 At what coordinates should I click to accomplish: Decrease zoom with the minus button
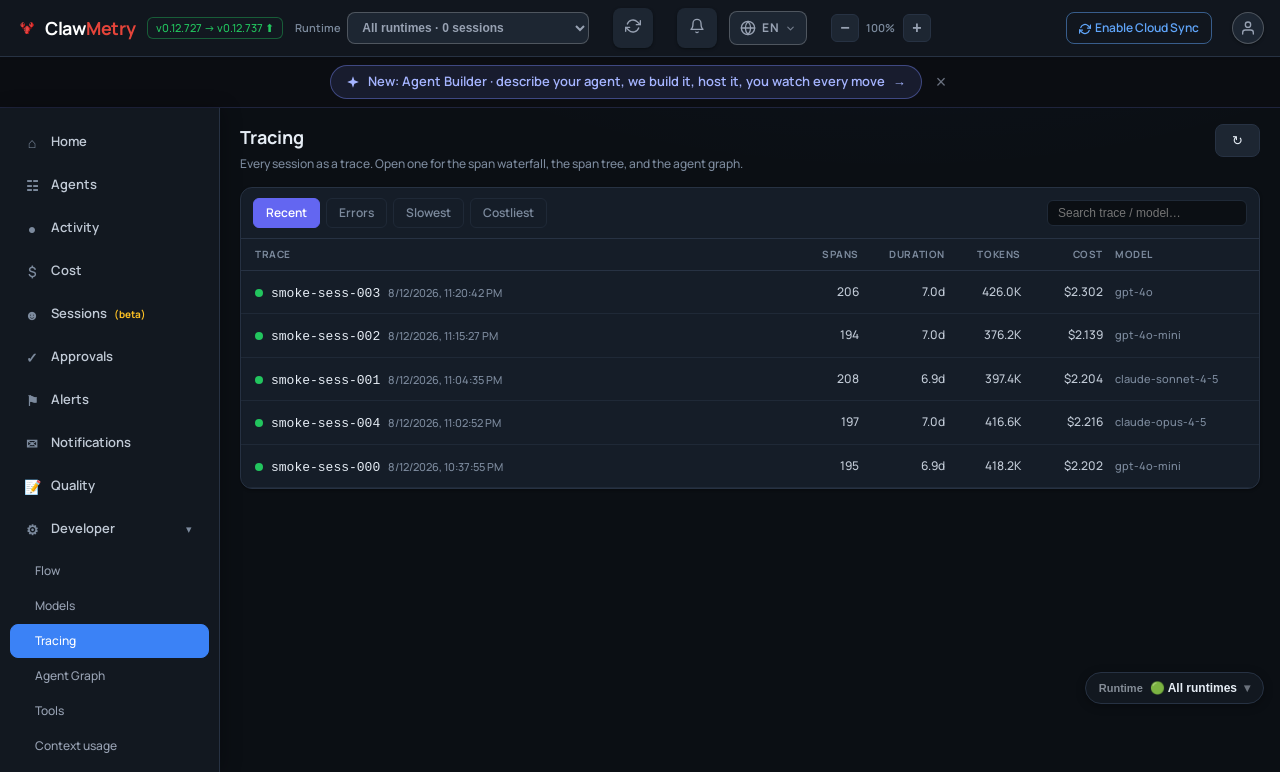coord(845,28)
